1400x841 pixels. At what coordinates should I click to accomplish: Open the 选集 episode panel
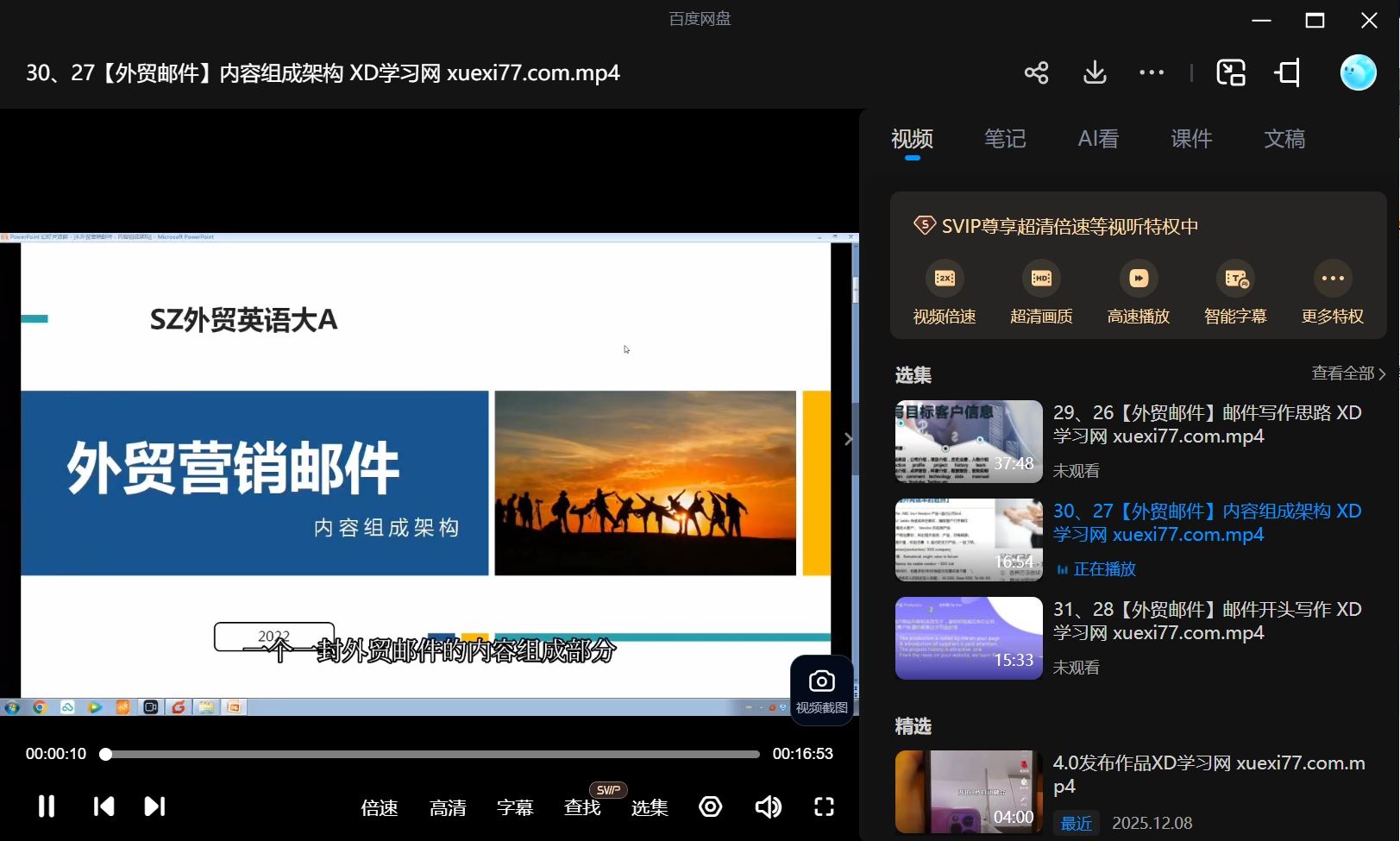[x=649, y=808]
